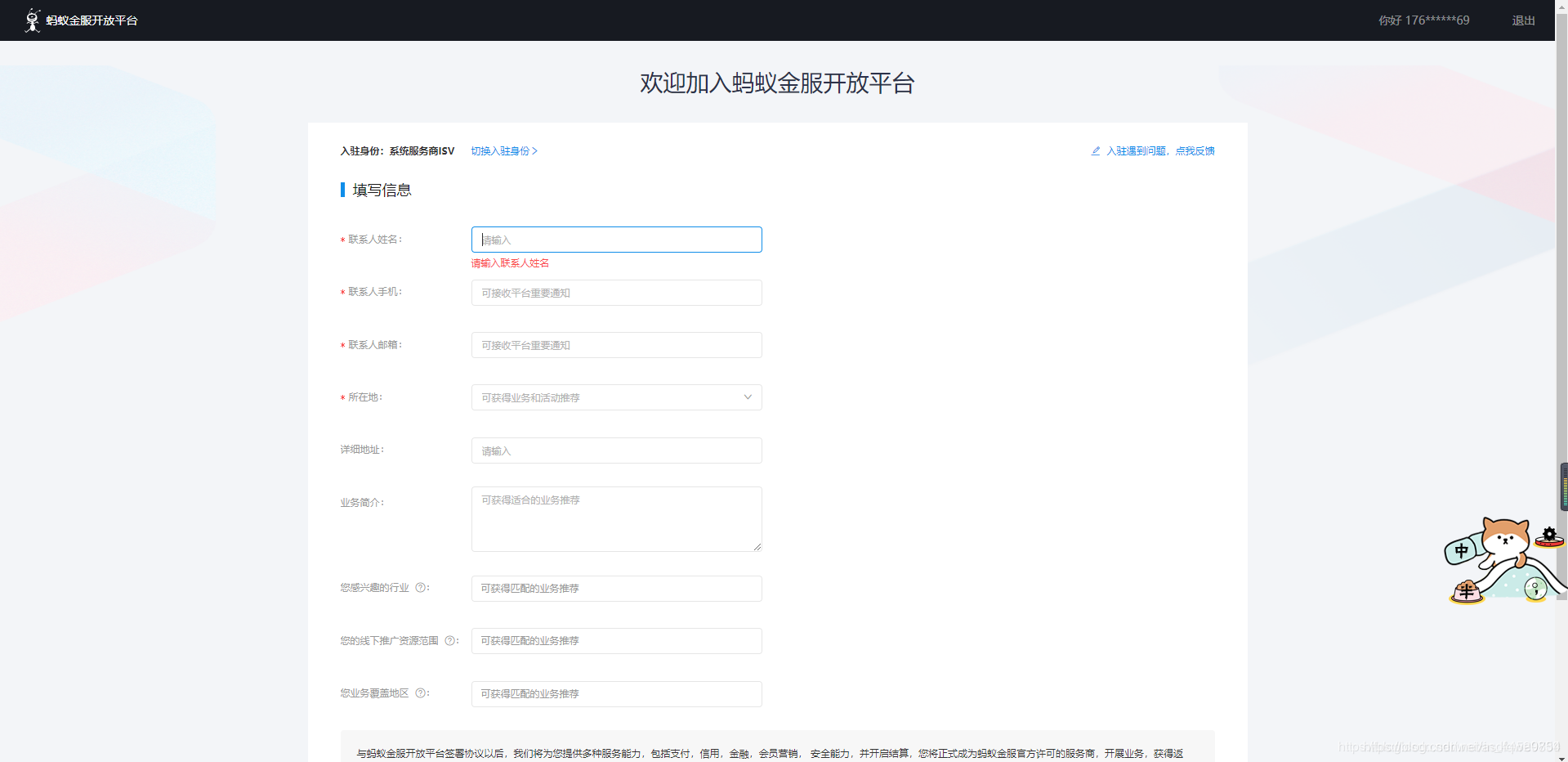Click the 业务简介 label
The image size is (1568, 762).
tap(363, 503)
